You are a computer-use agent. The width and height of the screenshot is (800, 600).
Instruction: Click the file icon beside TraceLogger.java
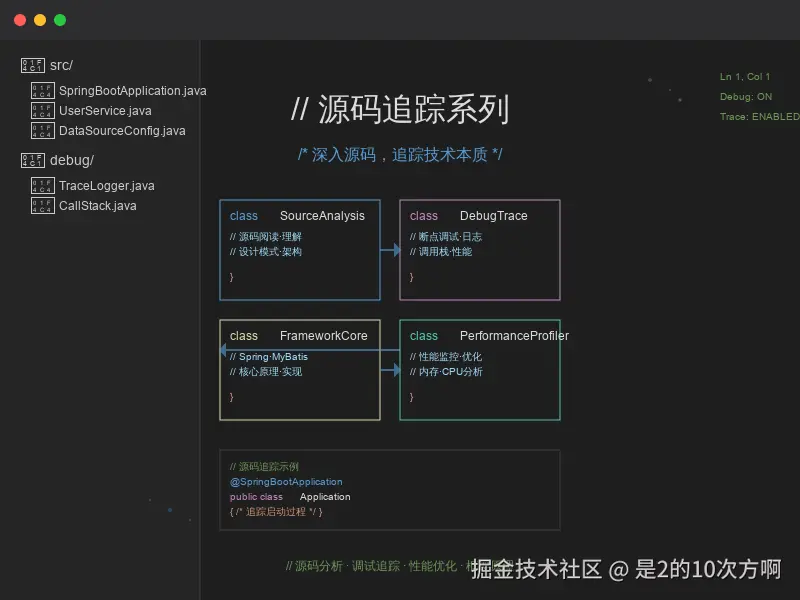[42, 185]
